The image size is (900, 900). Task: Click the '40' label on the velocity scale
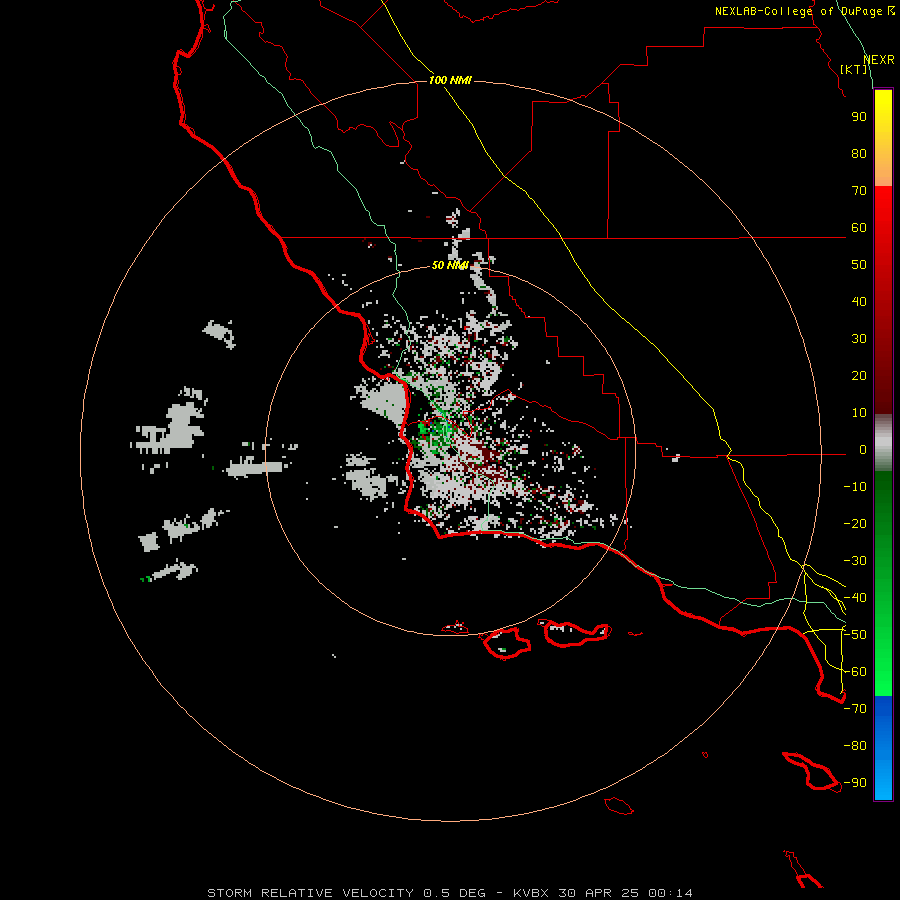pyautogui.click(x=859, y=302)
